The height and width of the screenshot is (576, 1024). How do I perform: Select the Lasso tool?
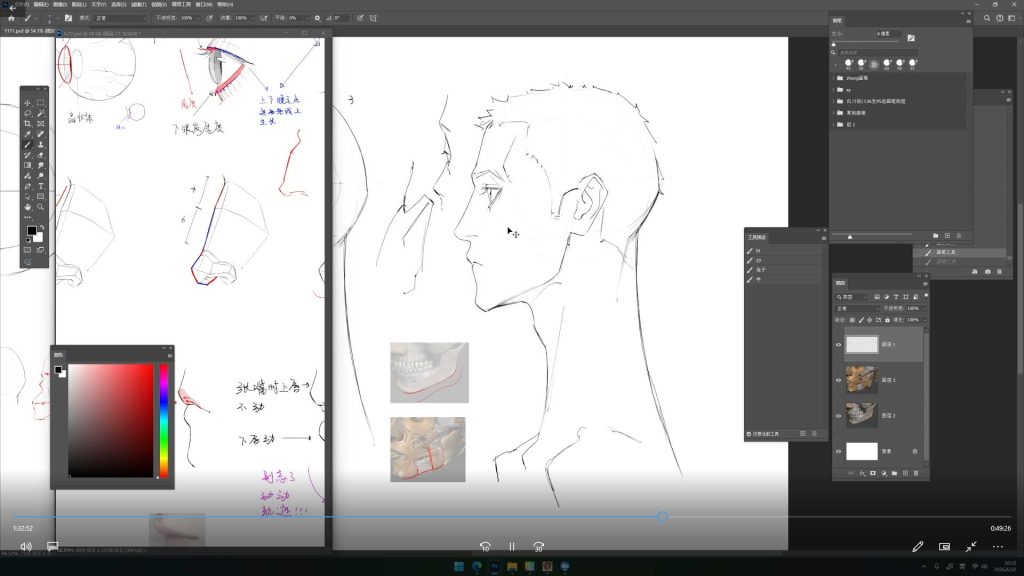[x=27, y=113]
